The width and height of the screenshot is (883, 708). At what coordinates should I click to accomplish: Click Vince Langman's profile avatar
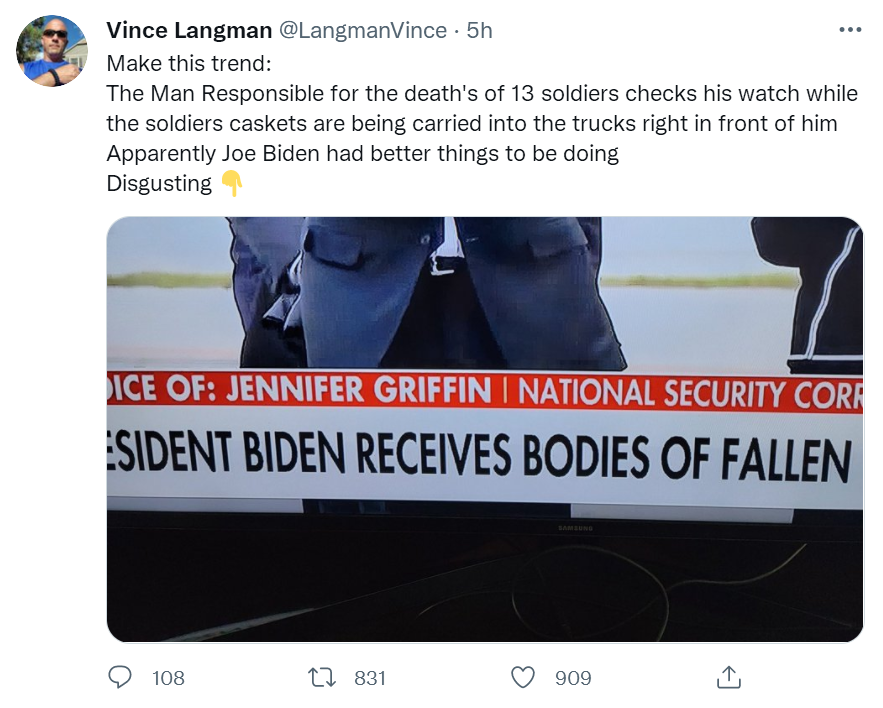click(x=51, y=51)
